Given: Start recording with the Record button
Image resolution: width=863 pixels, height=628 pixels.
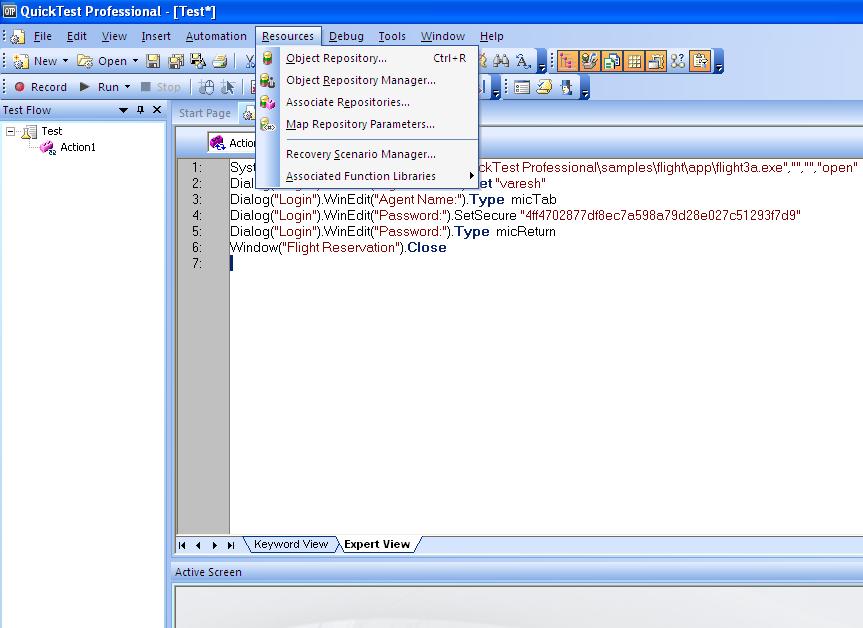Looking at the screenshot, I should pos(40,87).
